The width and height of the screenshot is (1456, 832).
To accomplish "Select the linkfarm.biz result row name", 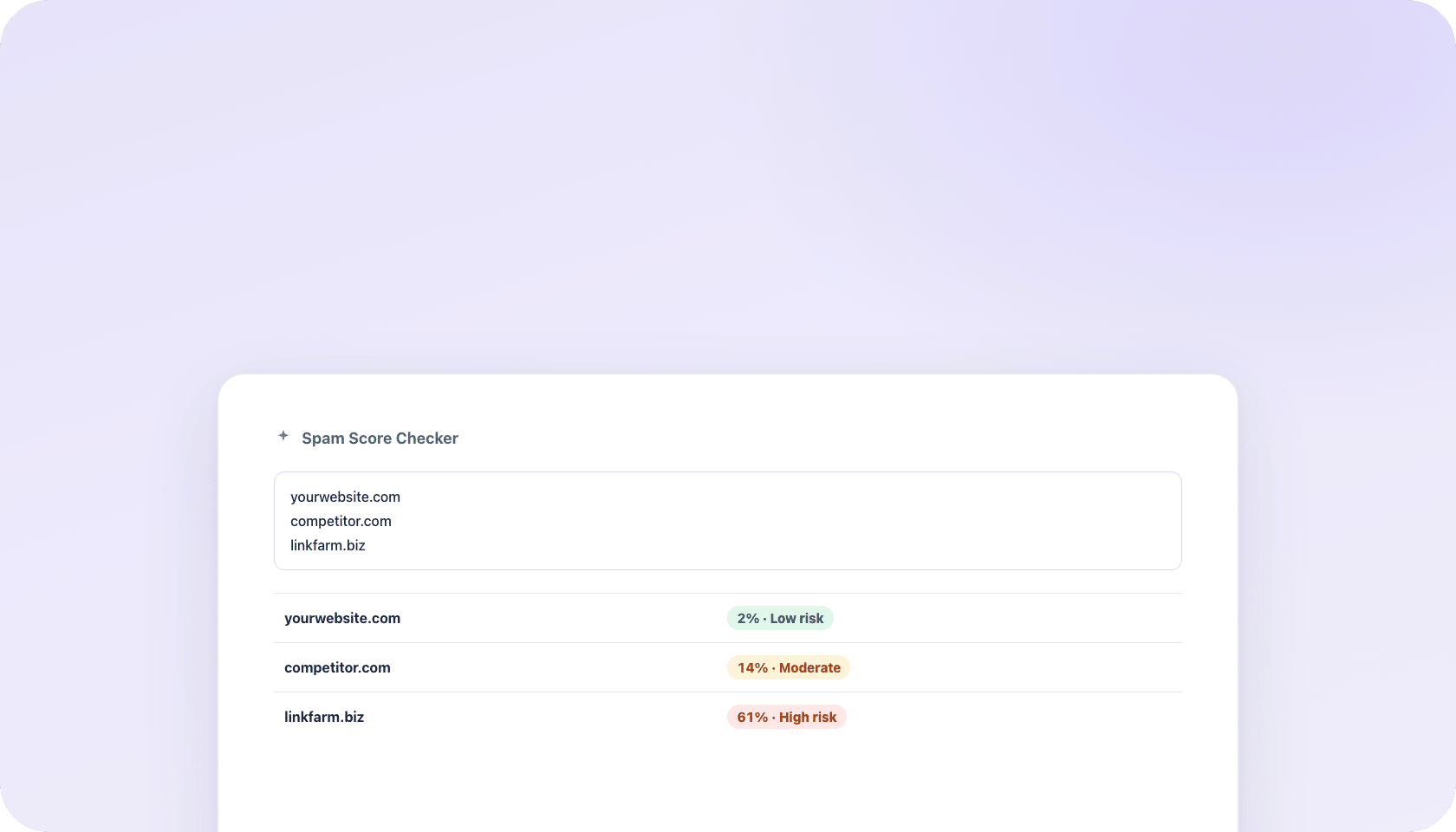I will coord(324,717).
